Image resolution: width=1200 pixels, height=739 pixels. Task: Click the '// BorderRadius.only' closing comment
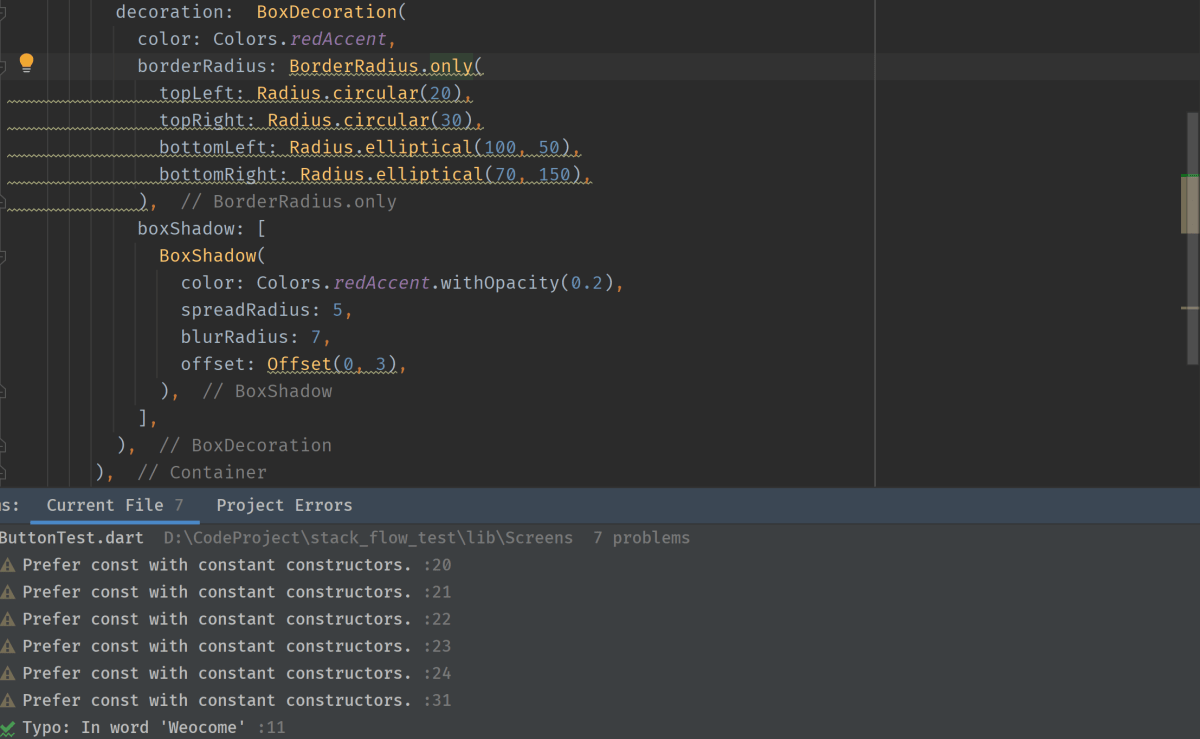click(x=289, y=202)
